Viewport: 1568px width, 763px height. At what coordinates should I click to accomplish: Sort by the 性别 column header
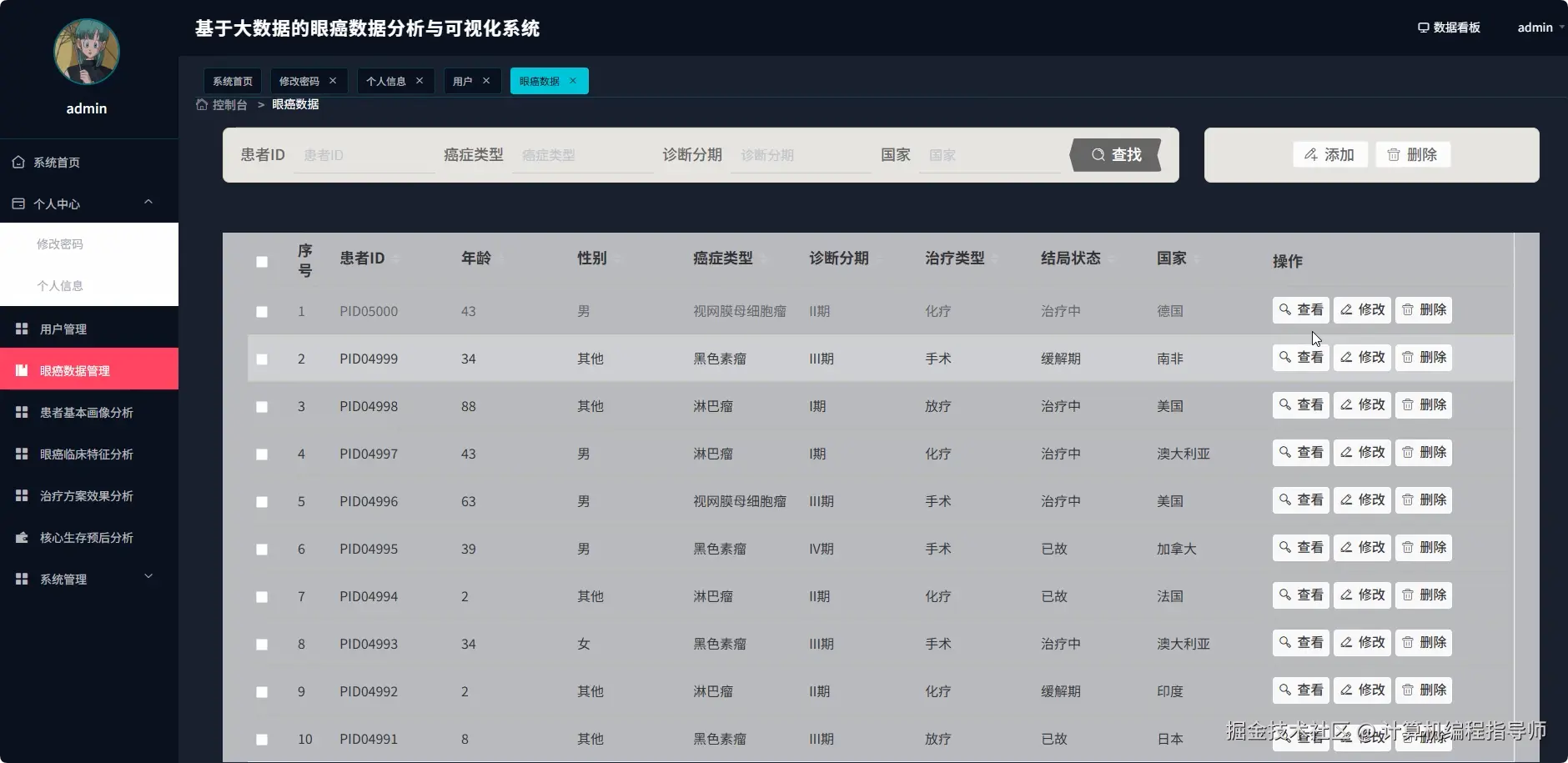coord(598,259)
